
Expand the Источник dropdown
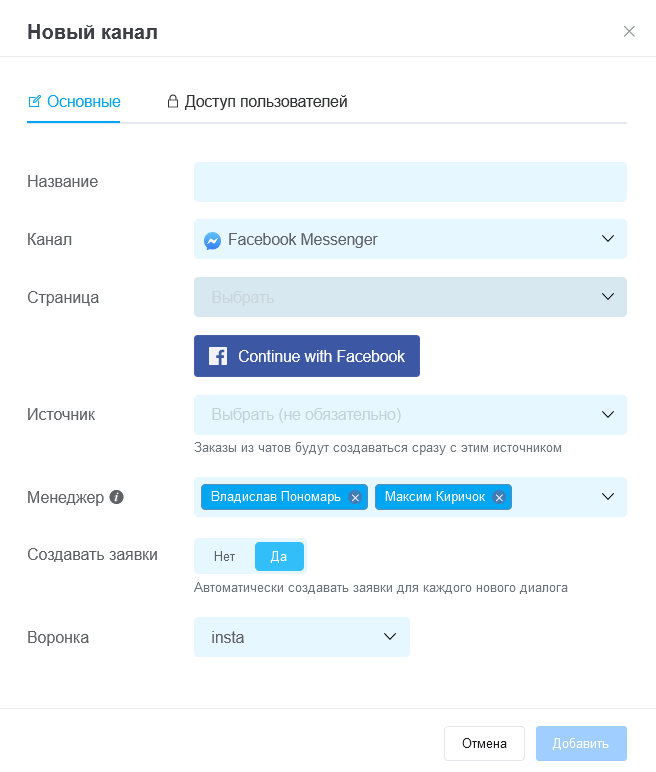410,415
